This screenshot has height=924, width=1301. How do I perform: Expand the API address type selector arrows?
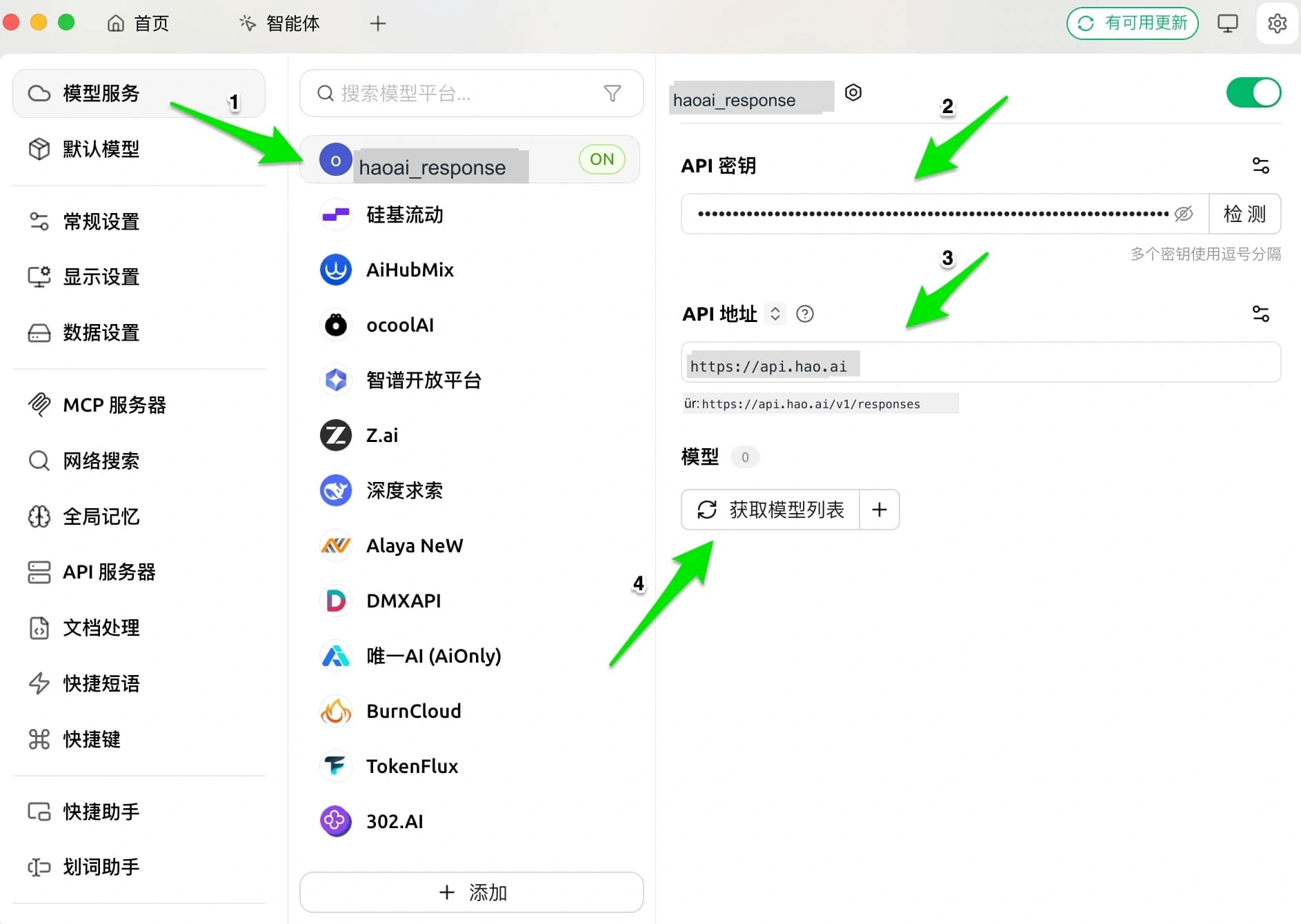[x=775, y=314]
